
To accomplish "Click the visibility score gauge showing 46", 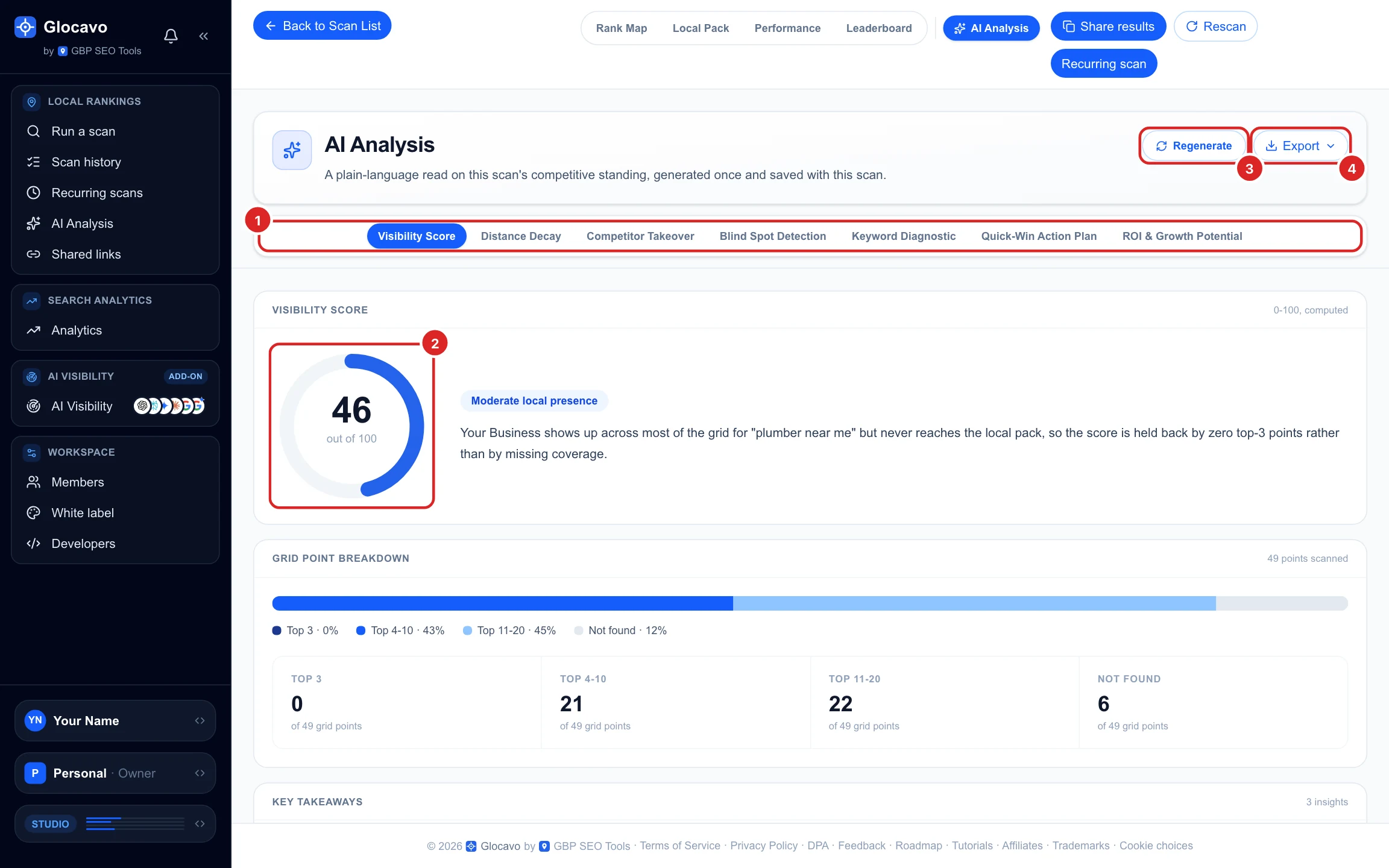I will tap(351, 426).
